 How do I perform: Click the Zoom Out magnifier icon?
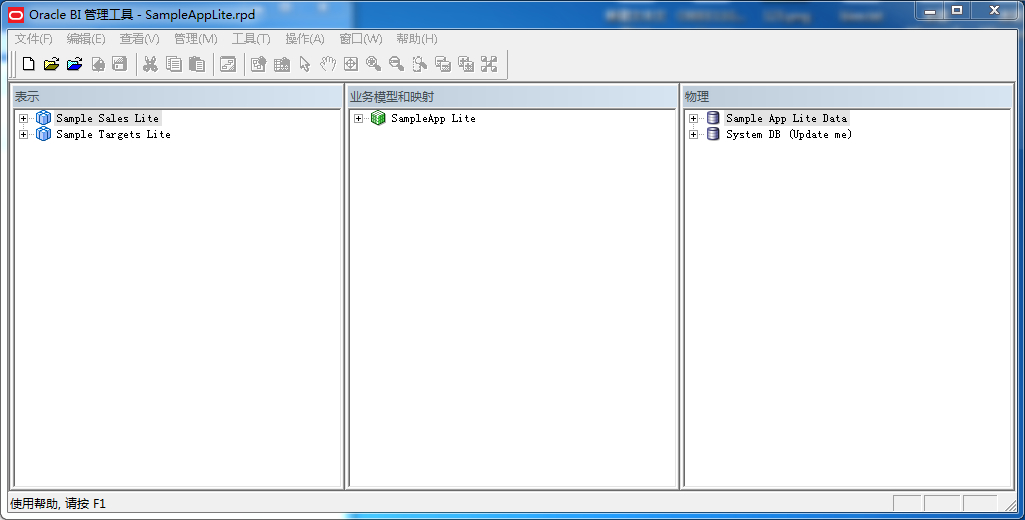[x=397, y=63]
